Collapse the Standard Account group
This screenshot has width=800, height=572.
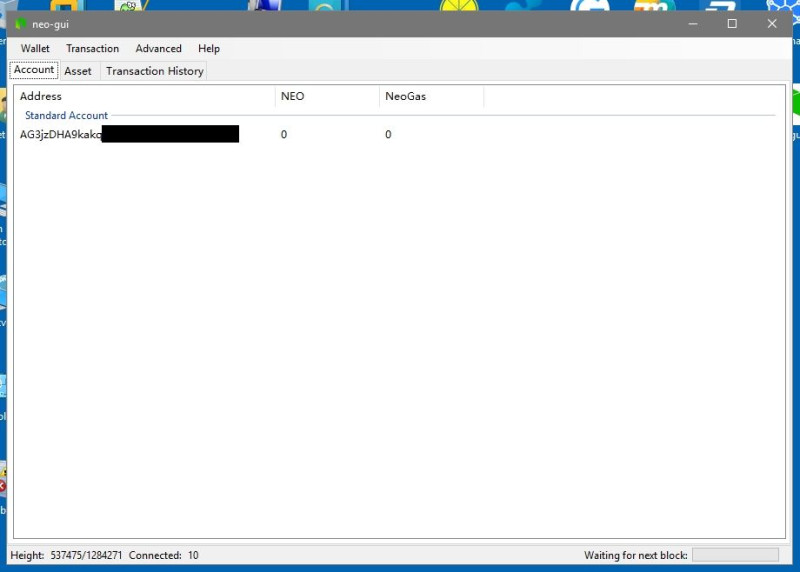pyautogui.click(x=66, y=115)
